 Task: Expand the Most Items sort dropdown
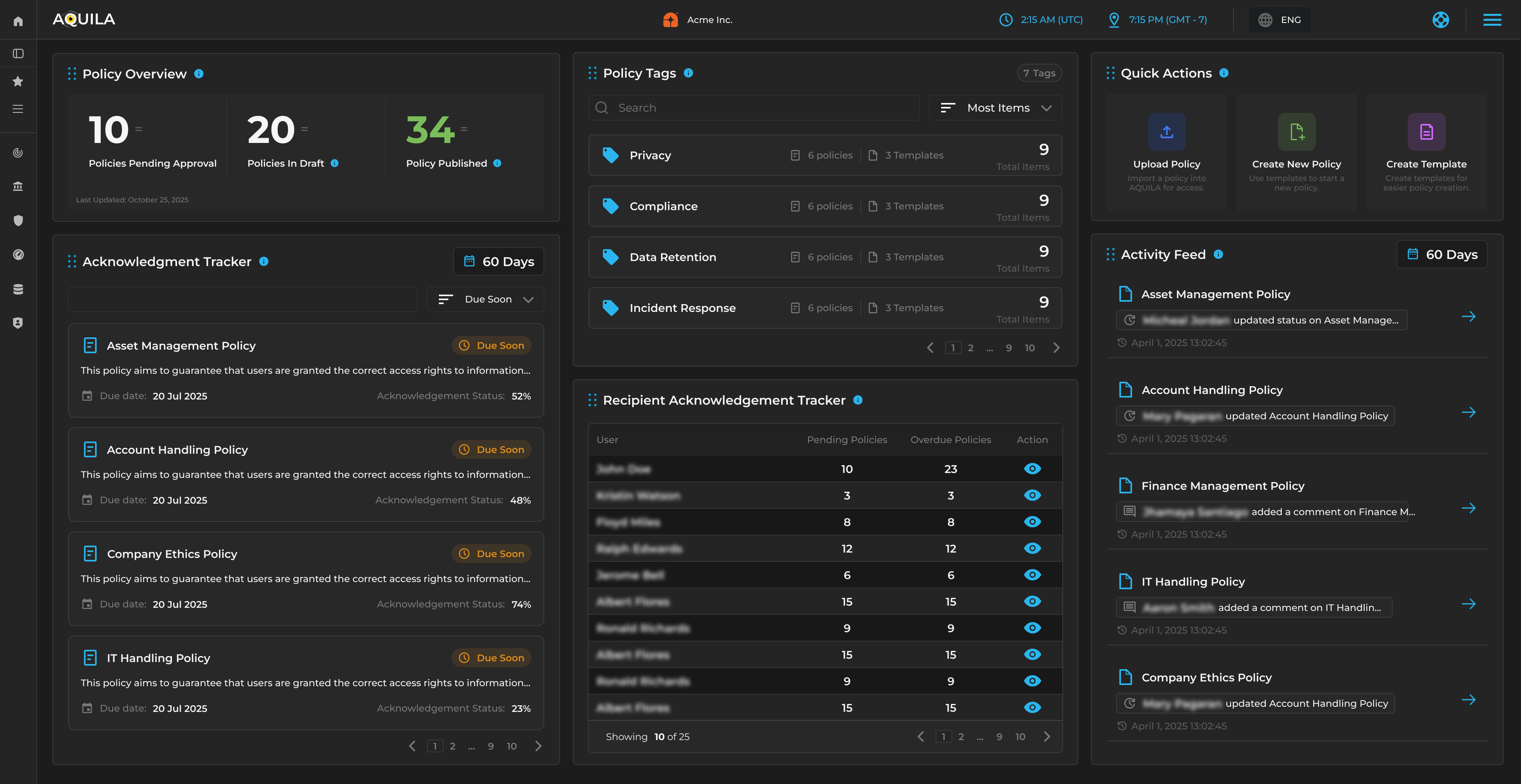(x=995, y=108)
